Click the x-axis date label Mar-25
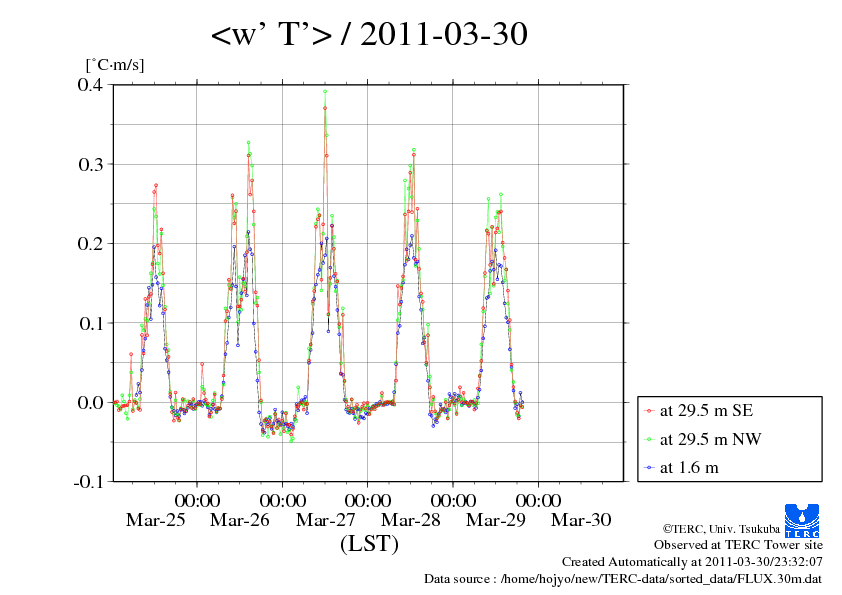The height and width of the screenshot is (595, 842). point(155,520)
